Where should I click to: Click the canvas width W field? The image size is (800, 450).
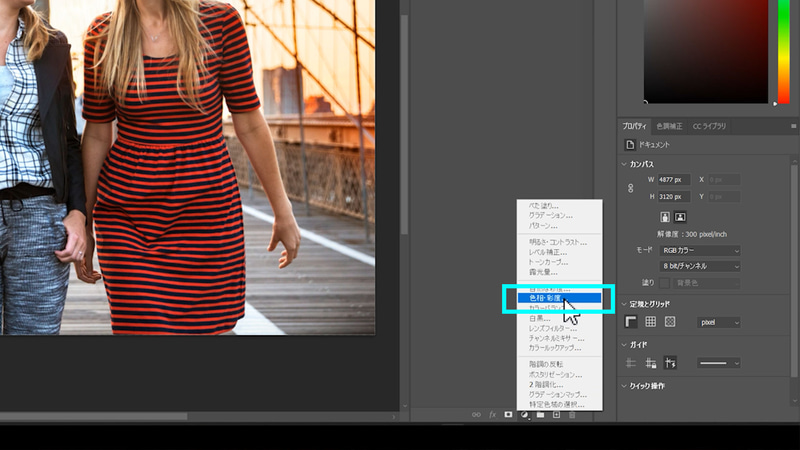pyautogui.click(x=674, y=180)
